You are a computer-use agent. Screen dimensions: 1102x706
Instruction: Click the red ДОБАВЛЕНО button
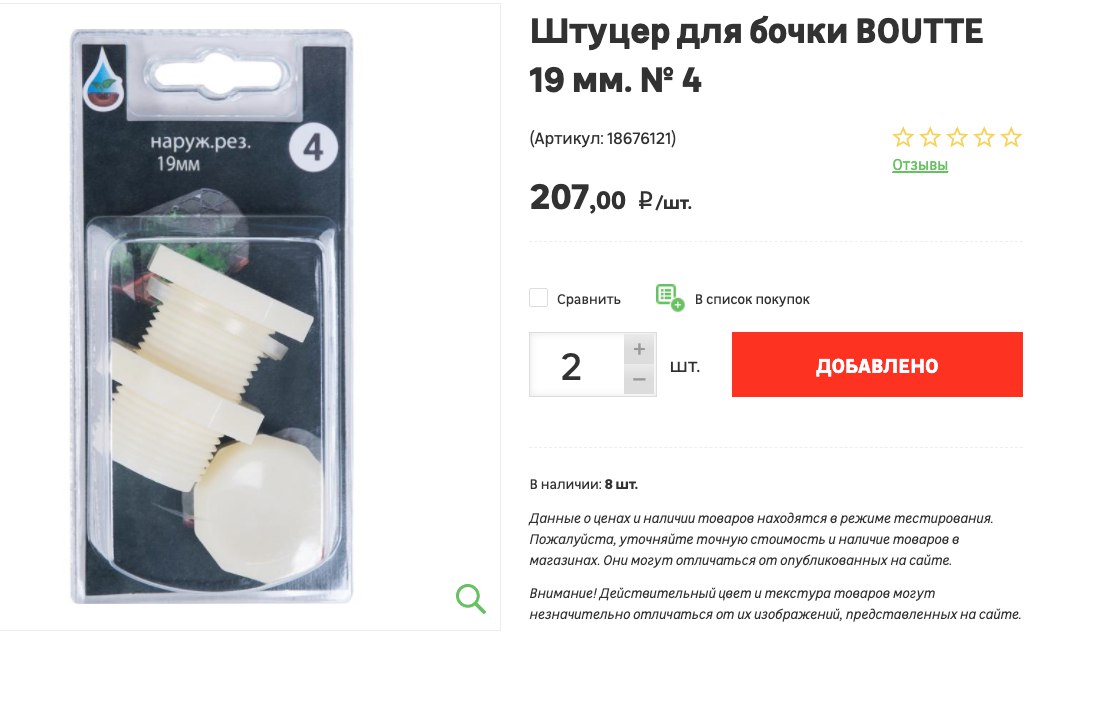coord(877,365)
